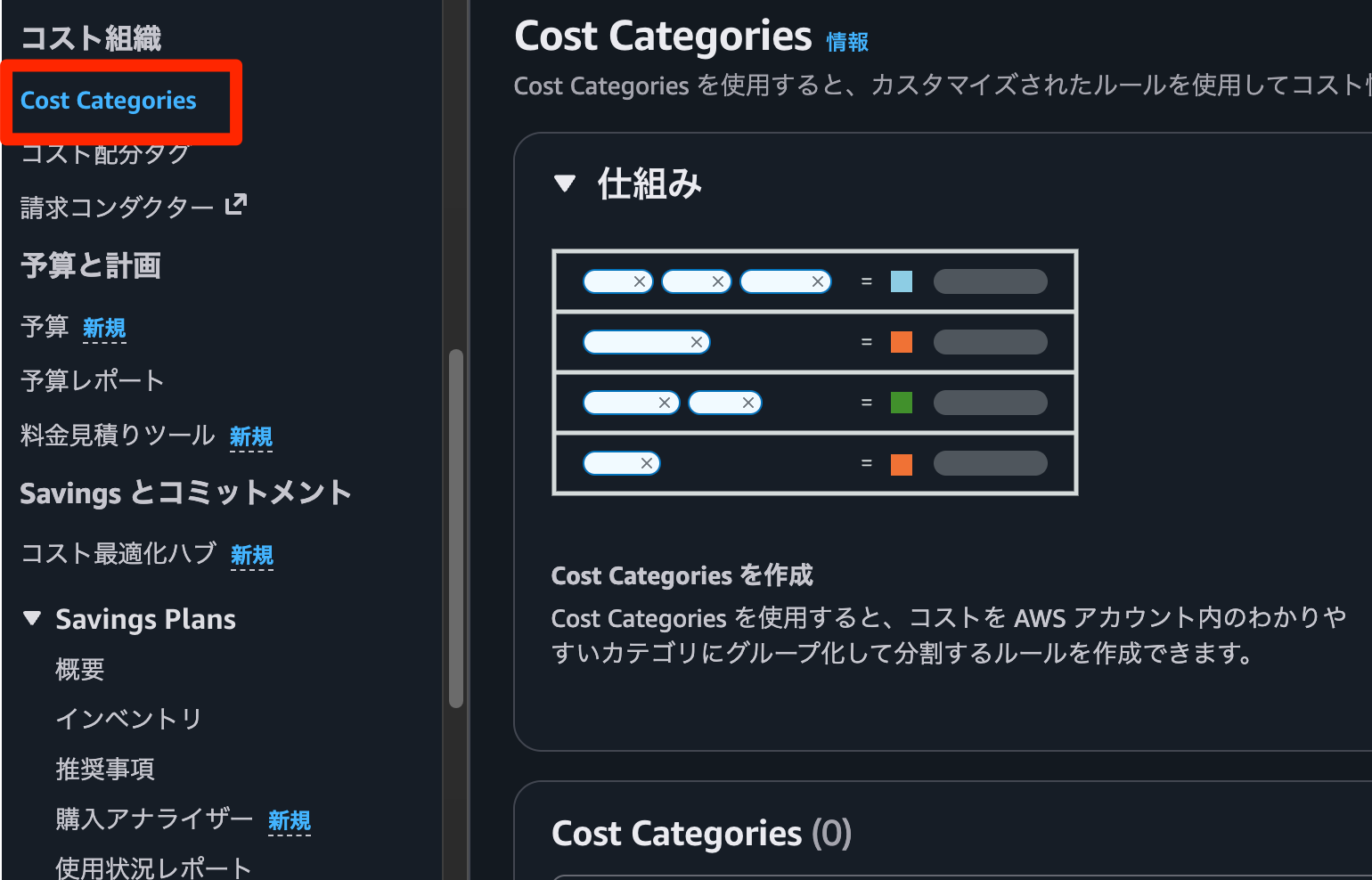The width and height of the screenshot is (1372, 880).
Task: Open コスト最適化ハブ
Action: (116, 553)
